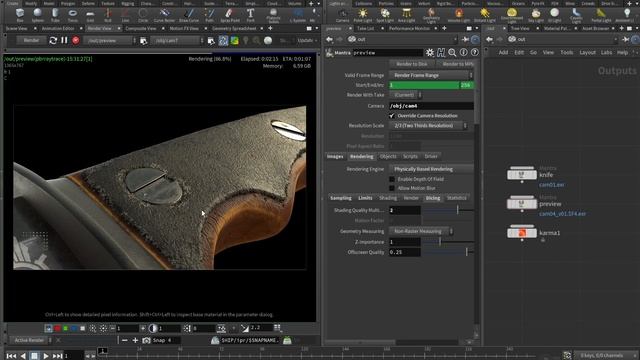Image resolution: width=640 pixels, height=360 pixels.
Task: Add a Camera from the lights shelf
Action: 342,15
